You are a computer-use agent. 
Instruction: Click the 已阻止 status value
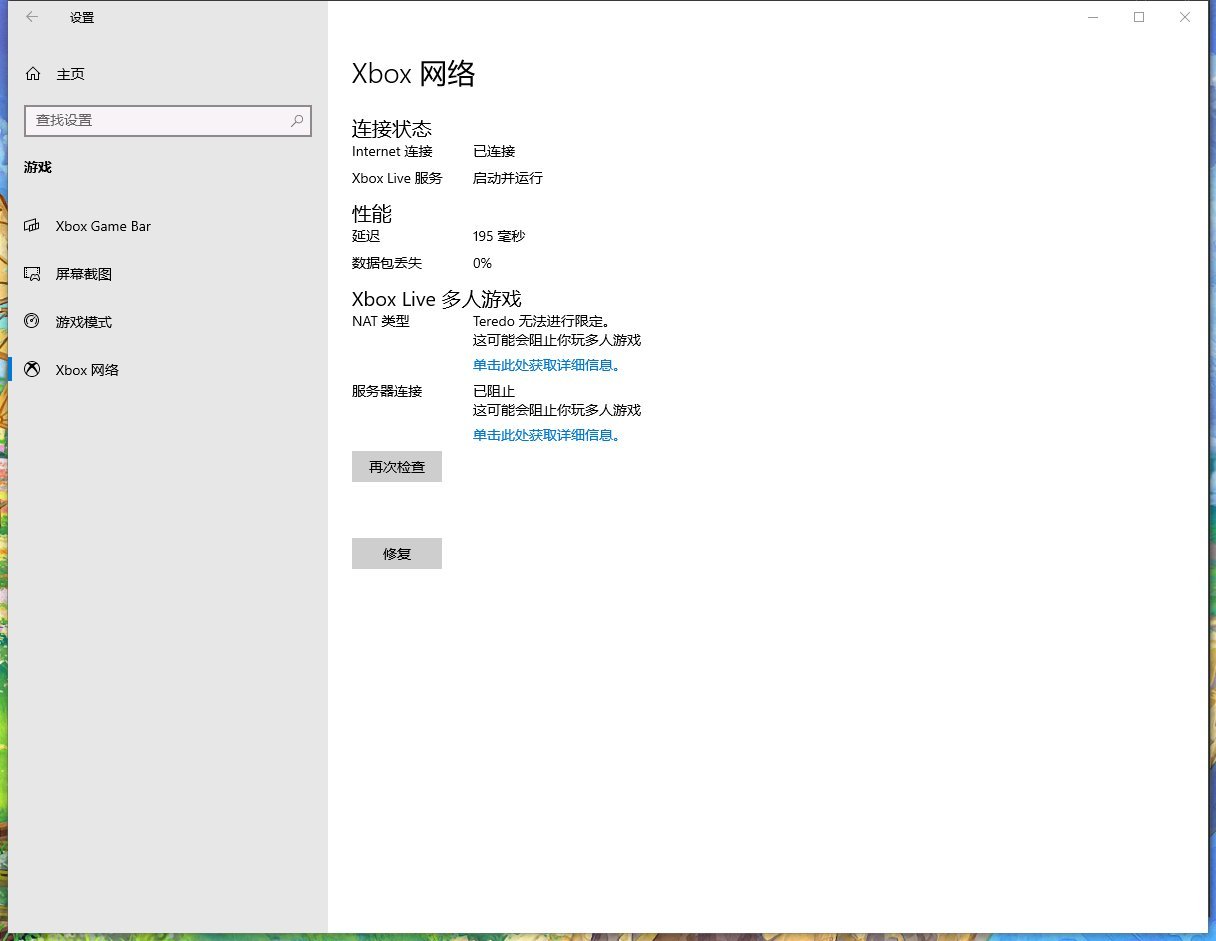pyautogui.click(x=494, y=392)
